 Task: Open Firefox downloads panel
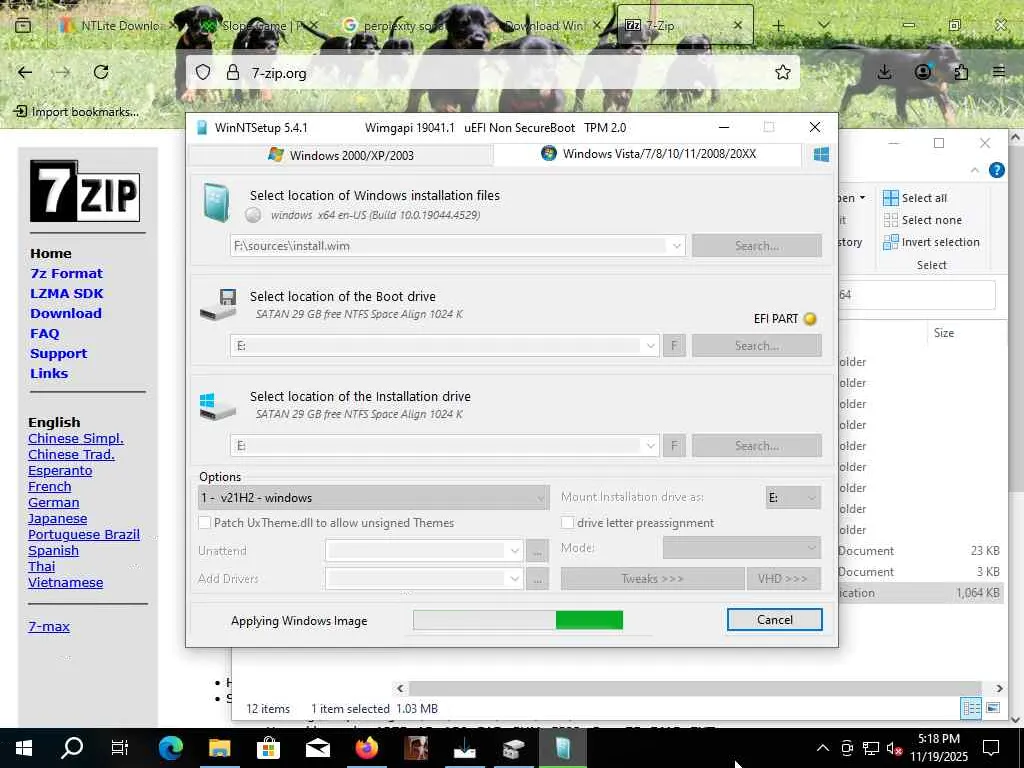(x=884, y=72)
